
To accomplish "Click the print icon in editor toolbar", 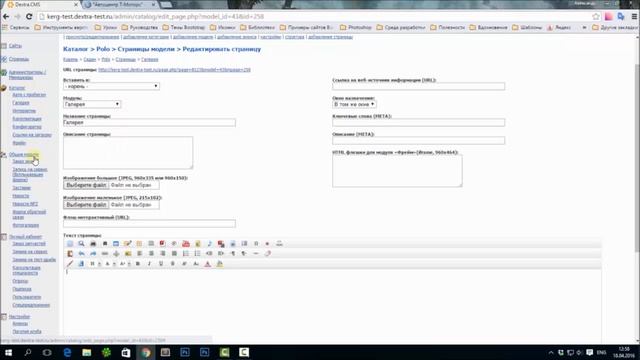I will coord(93,244).
